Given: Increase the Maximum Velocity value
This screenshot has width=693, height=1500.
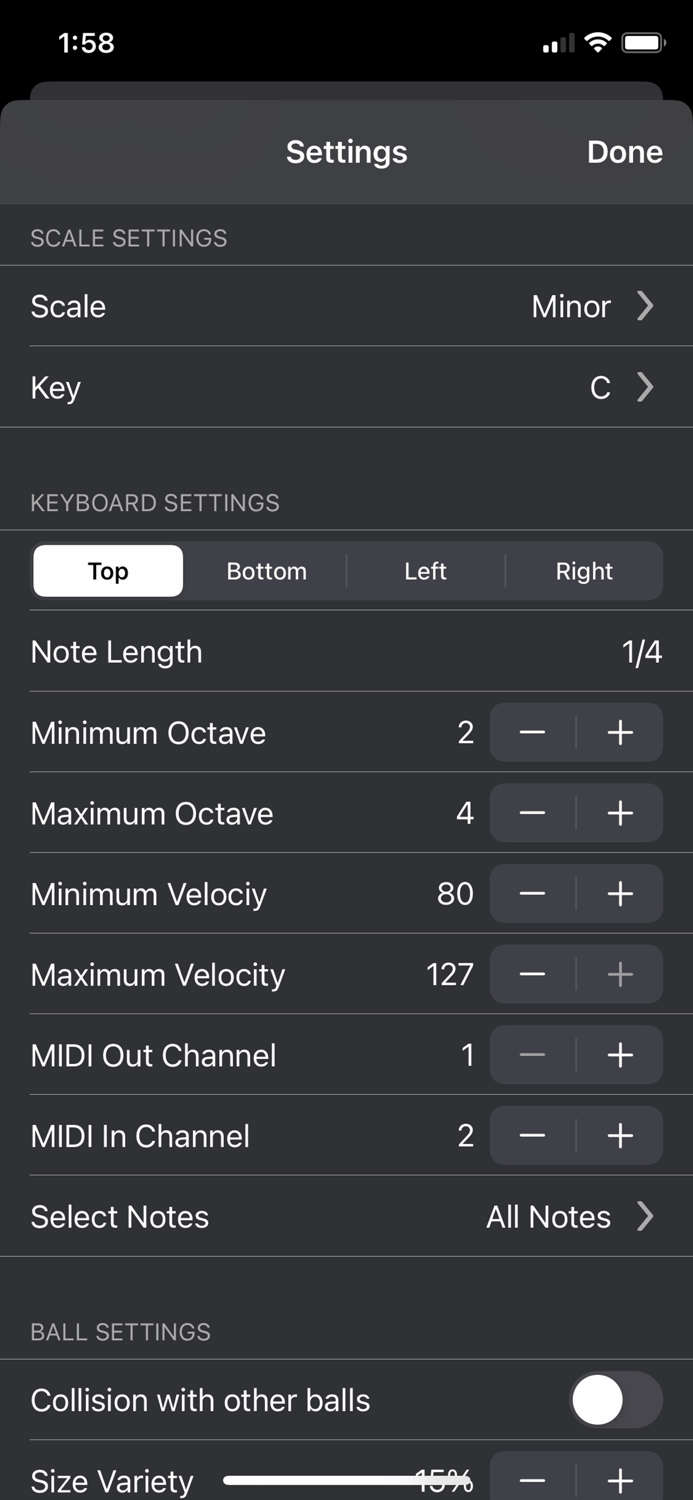Looking at the screenshot, I should (x=619, y=974).
